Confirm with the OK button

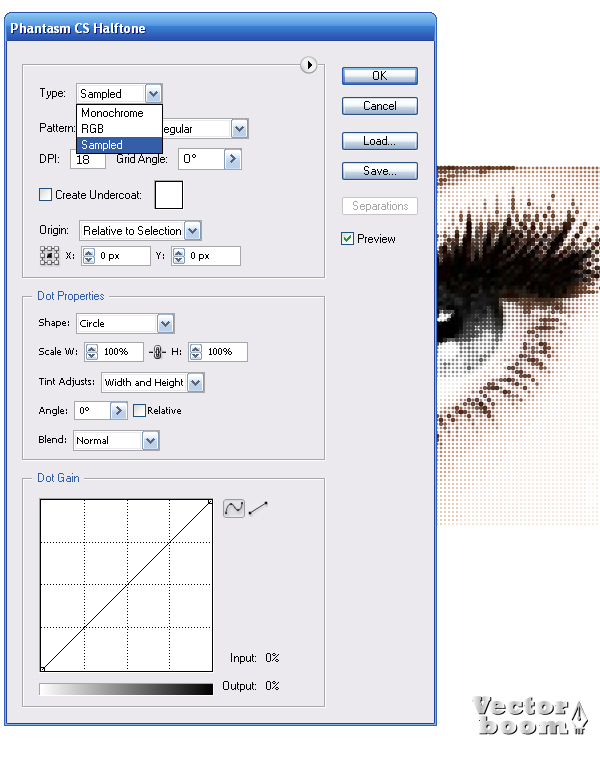click(x=380, y=76)
